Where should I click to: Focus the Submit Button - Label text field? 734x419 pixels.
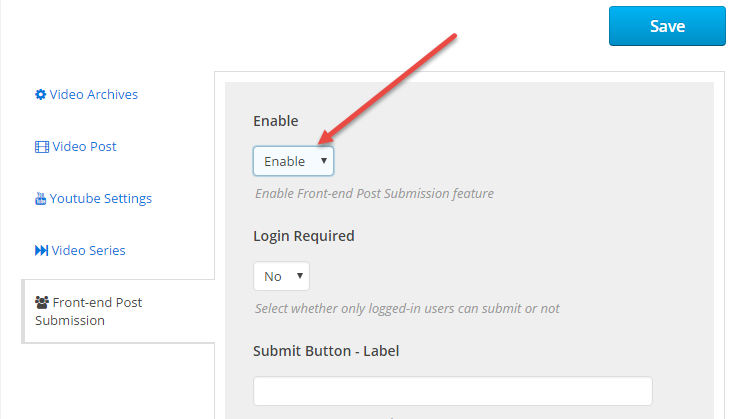tap(453, 391)
